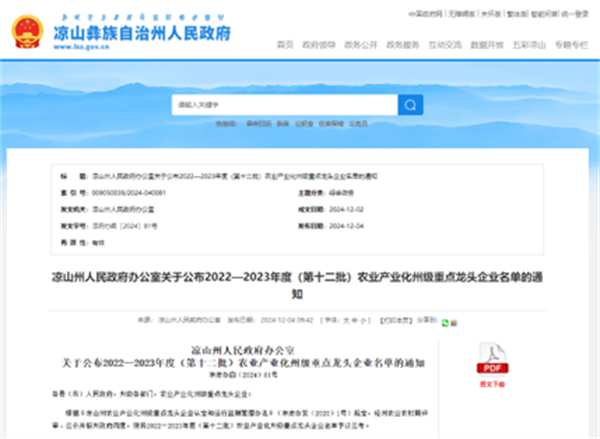
Task: Click the keyword search input field
Action: [284, 105]
